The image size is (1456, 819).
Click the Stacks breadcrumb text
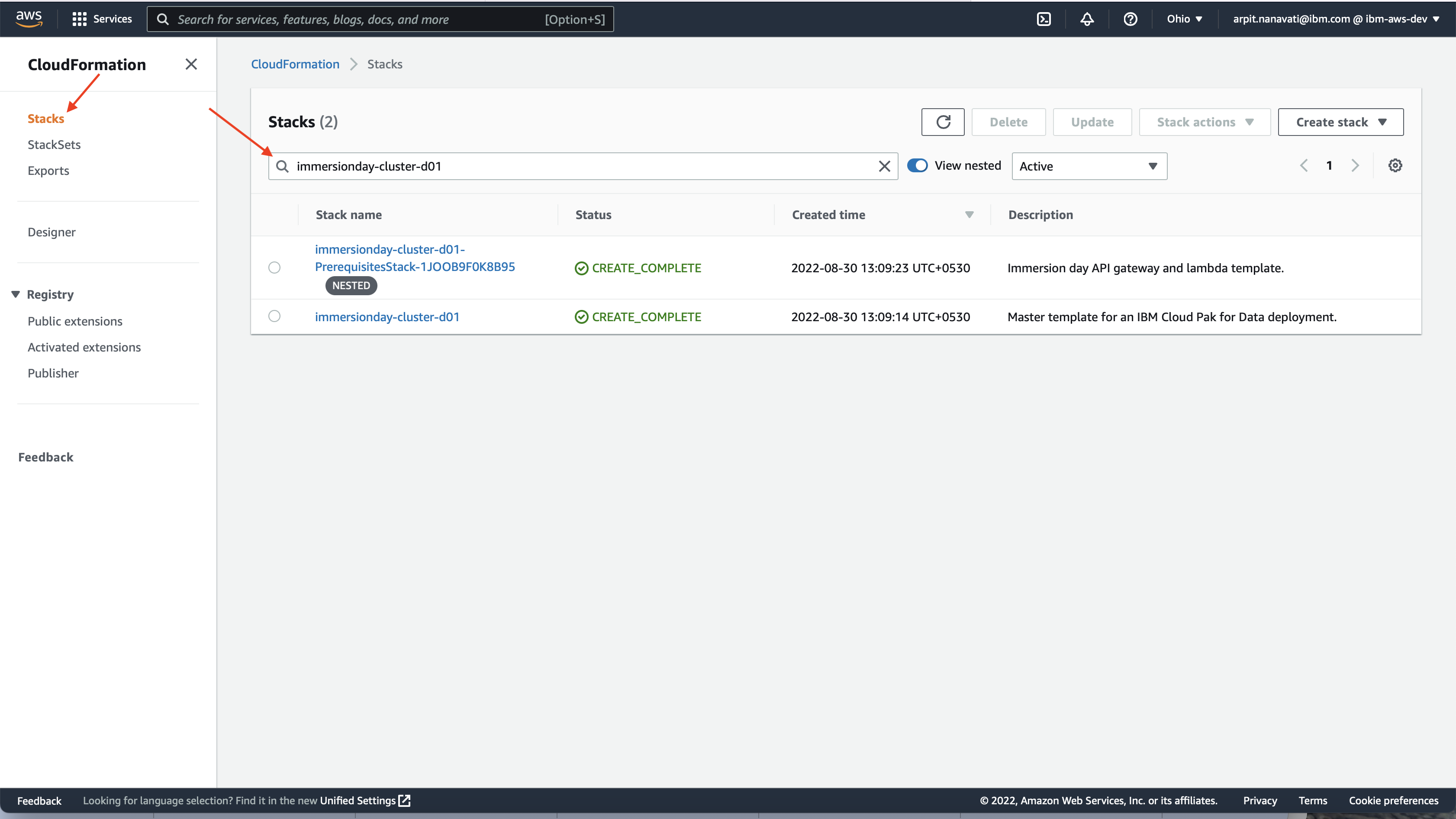(x=385, y=64)
